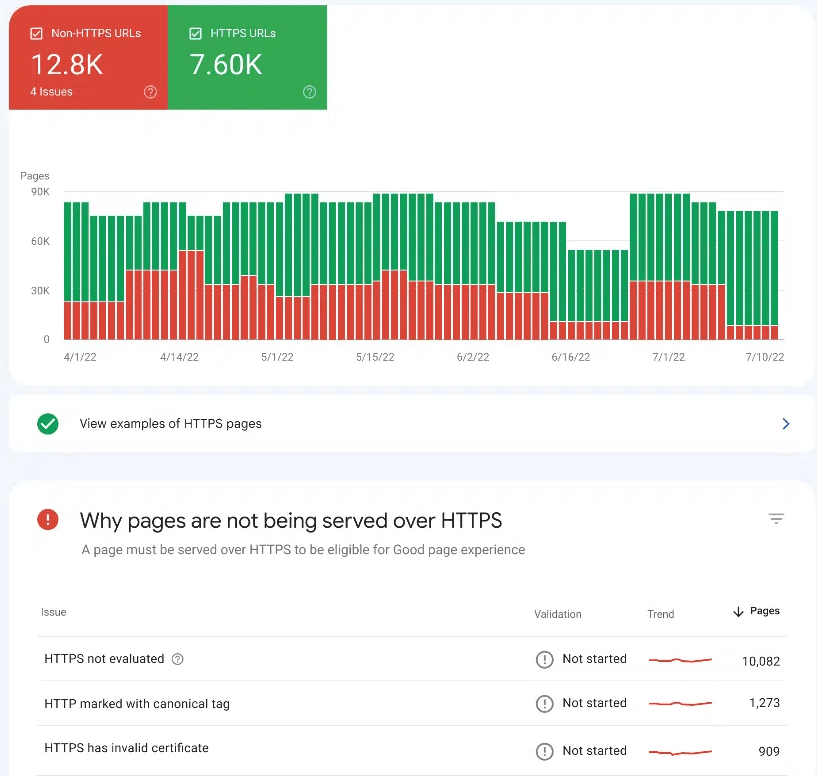Open help icon on HTTPS URLs card
Viewport: 817px width, 776px height.
(x=310, y=92)
